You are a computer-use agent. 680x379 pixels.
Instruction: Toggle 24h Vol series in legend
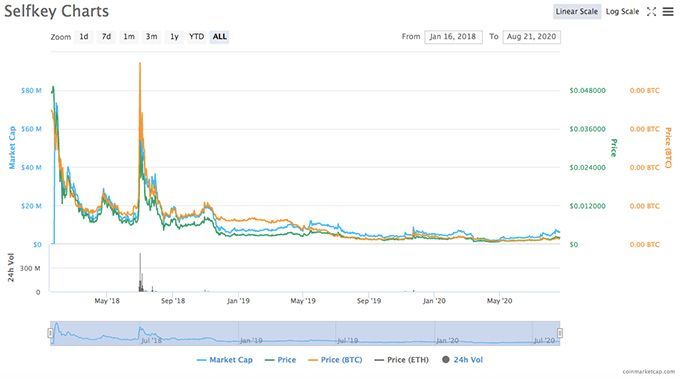tap(462, 360)
